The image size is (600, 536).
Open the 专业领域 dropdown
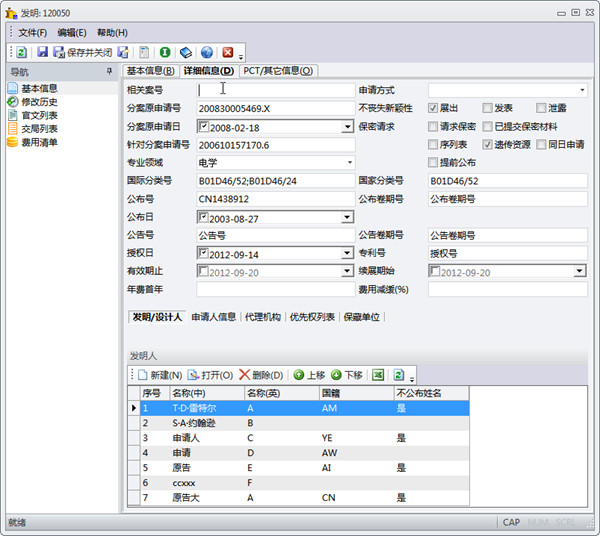[350, 163]
